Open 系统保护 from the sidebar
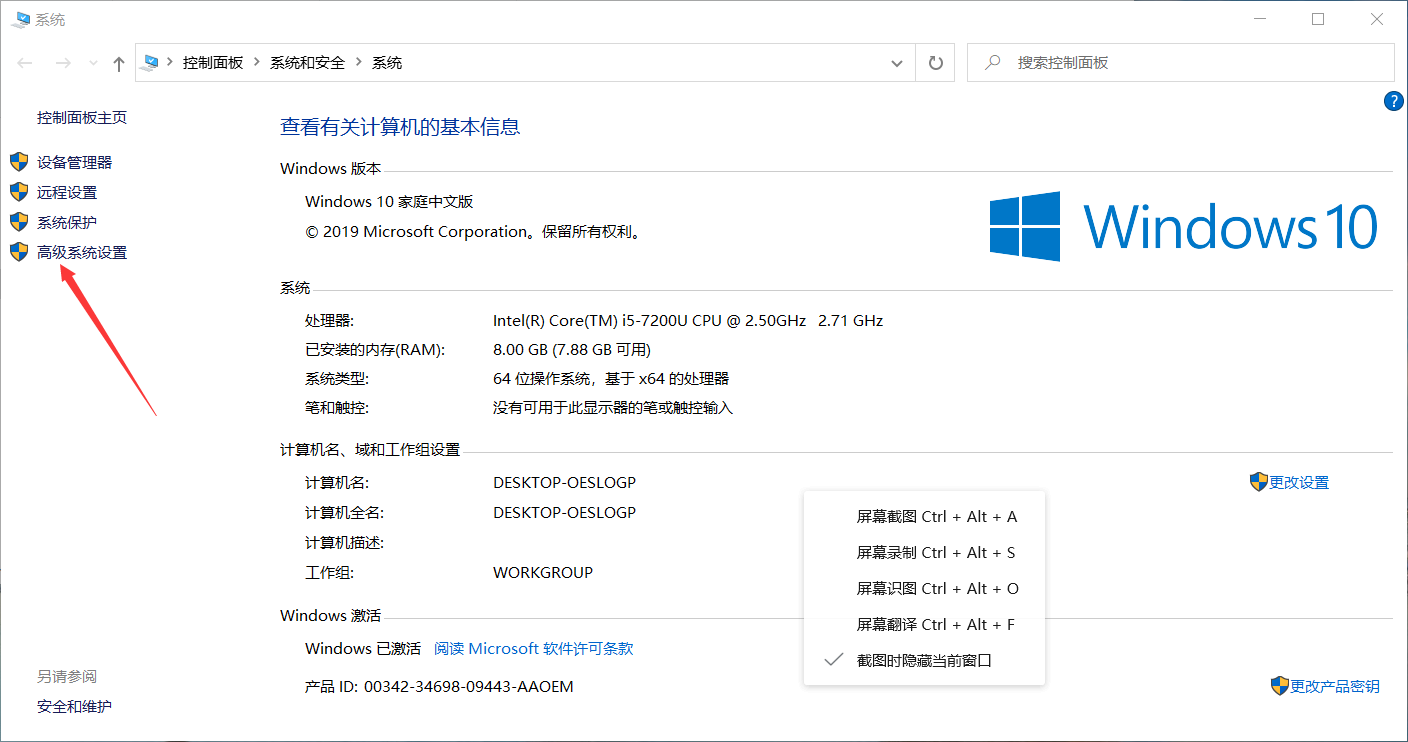This screenshot has height=742, width=1408. coord(67,223)
